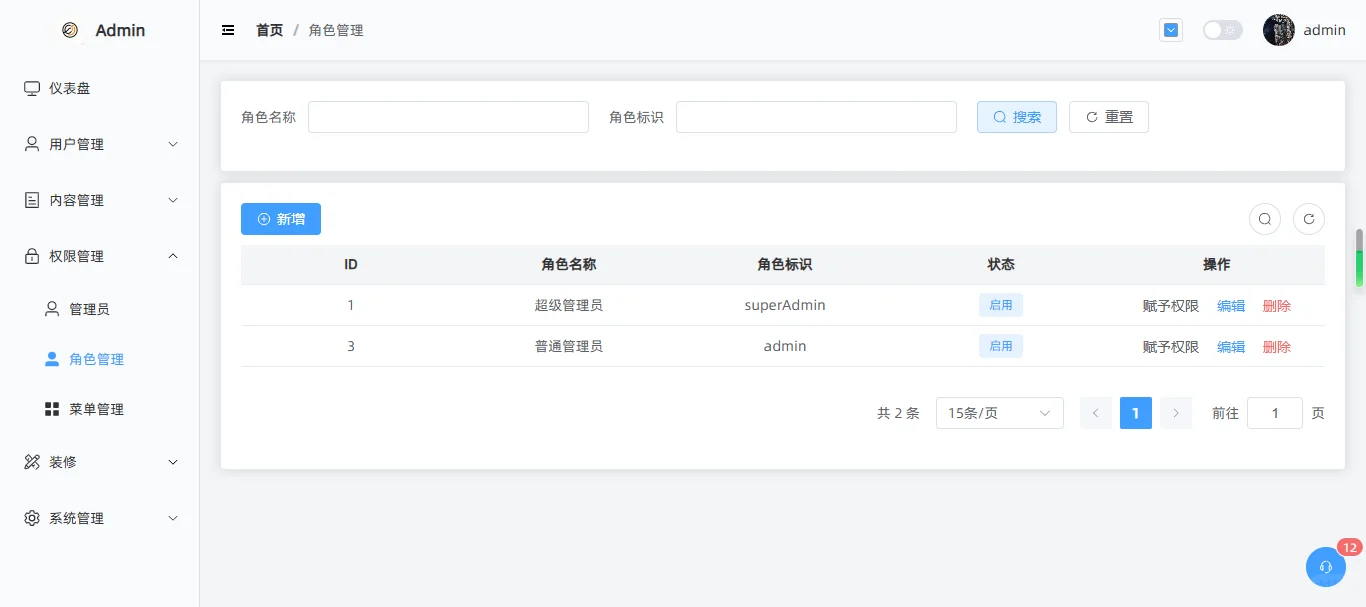Open the 15条/页 page size dropdown
Viewport: 1366px width, 607px height.
pyautogui.click(x=999, y=412)
